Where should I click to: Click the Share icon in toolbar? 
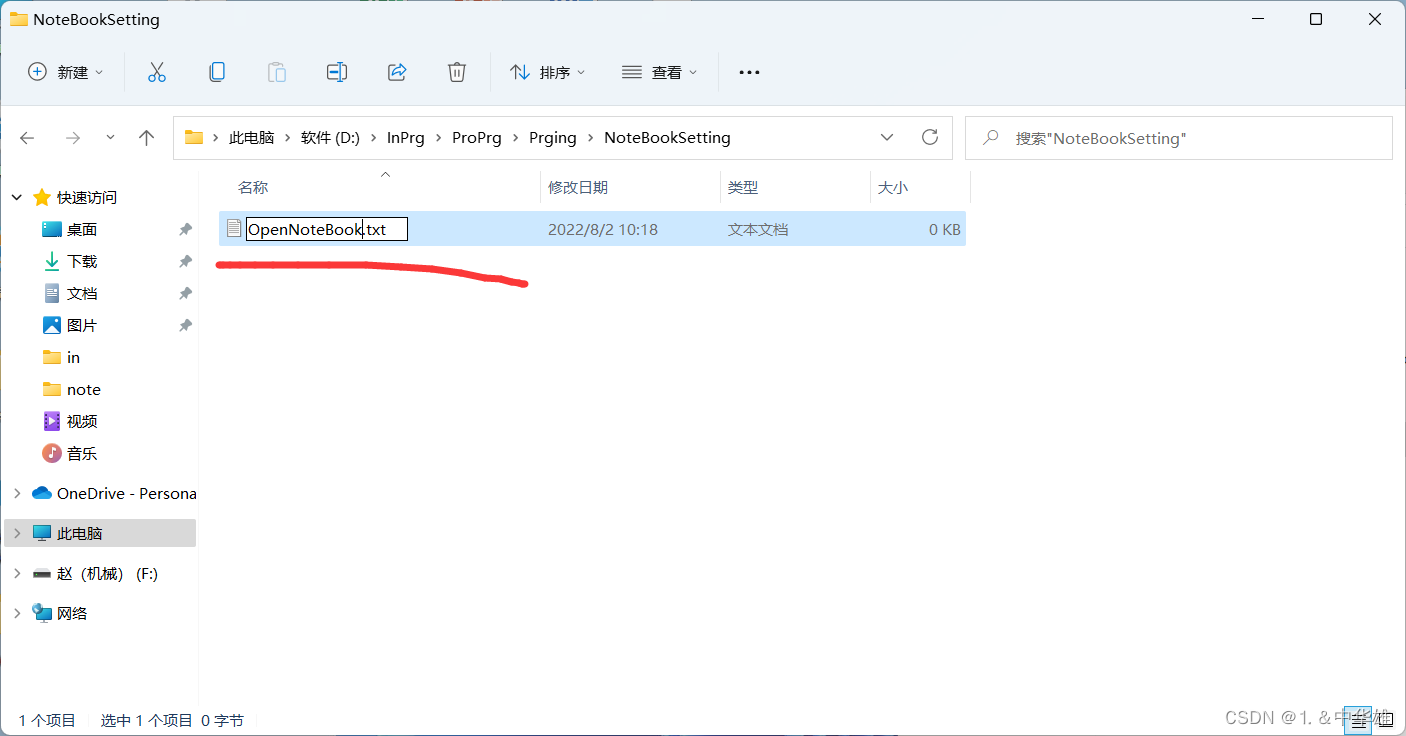pyautogui.click(x=397, y=72)
